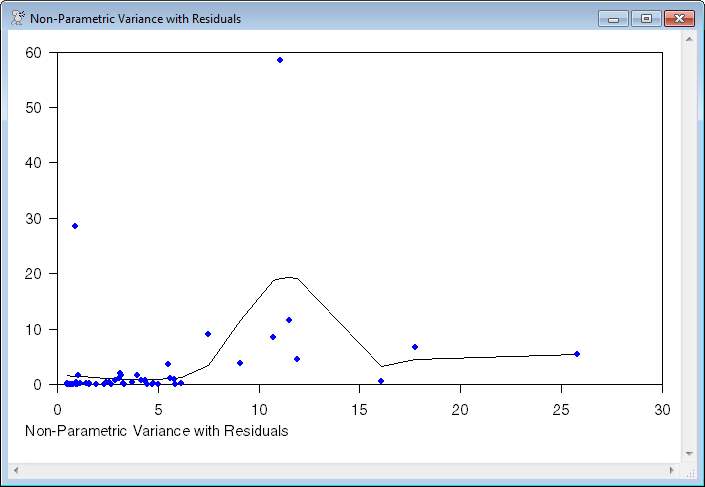Click the resize grip in the bottom-right corner
705x487 pixels.
(x=688, y=470)
